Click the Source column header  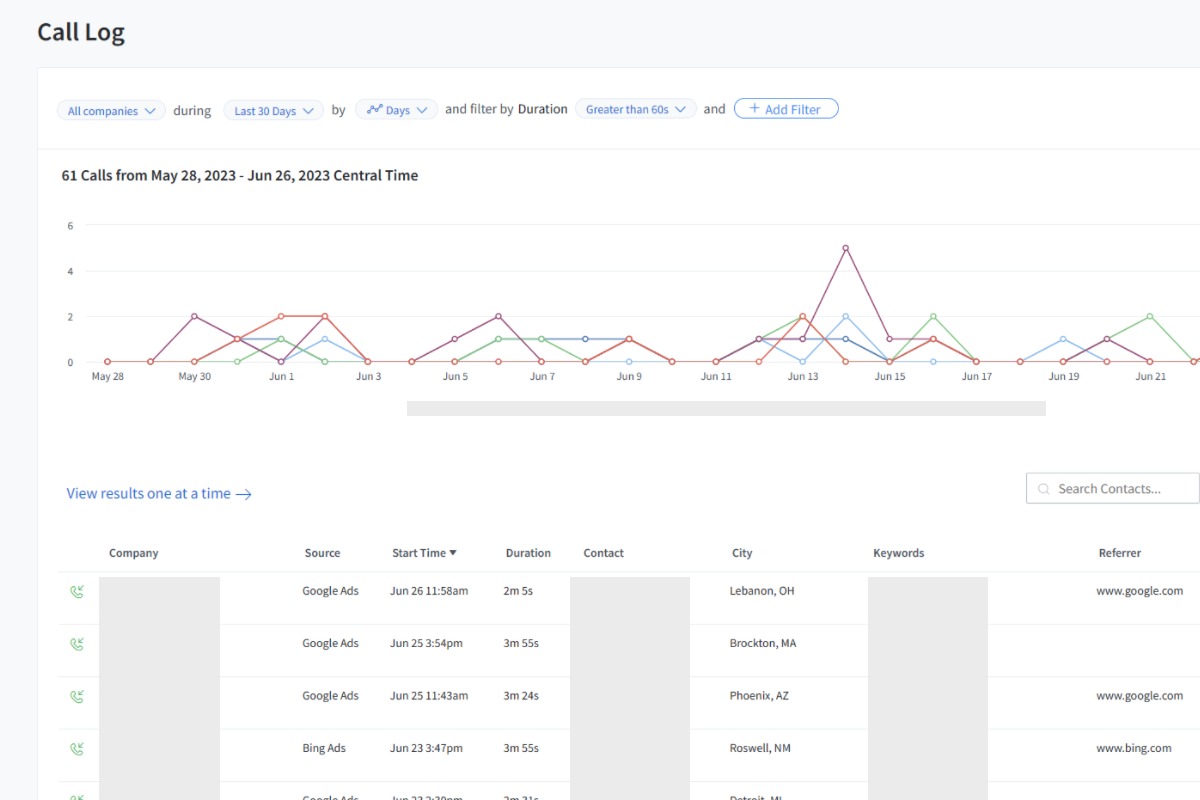point(322,553)
